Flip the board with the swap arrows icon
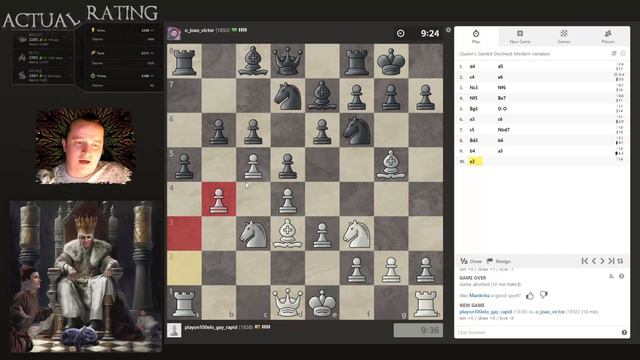This screenshot has height=360, width=640. (620, 261)
